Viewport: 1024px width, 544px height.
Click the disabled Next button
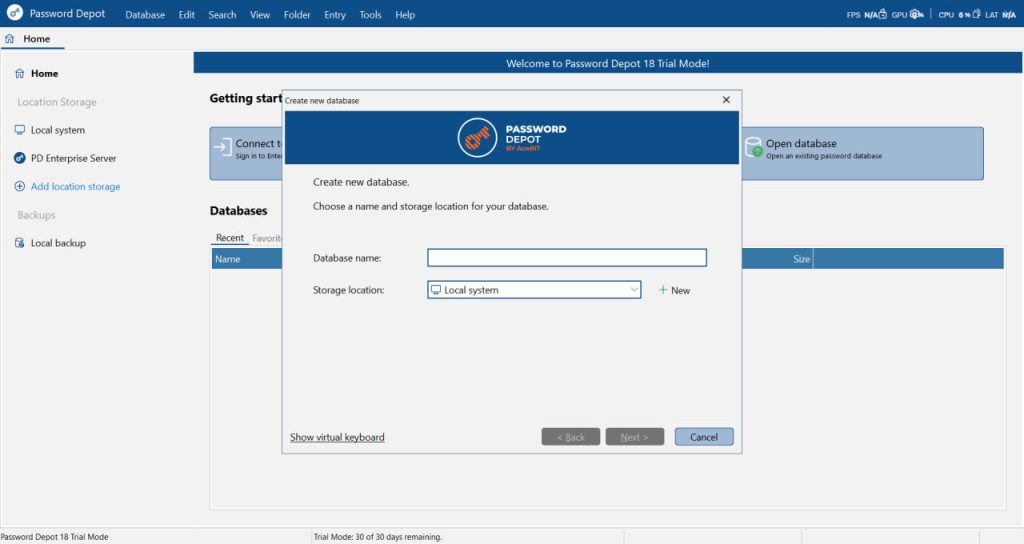tap(634, 437)
